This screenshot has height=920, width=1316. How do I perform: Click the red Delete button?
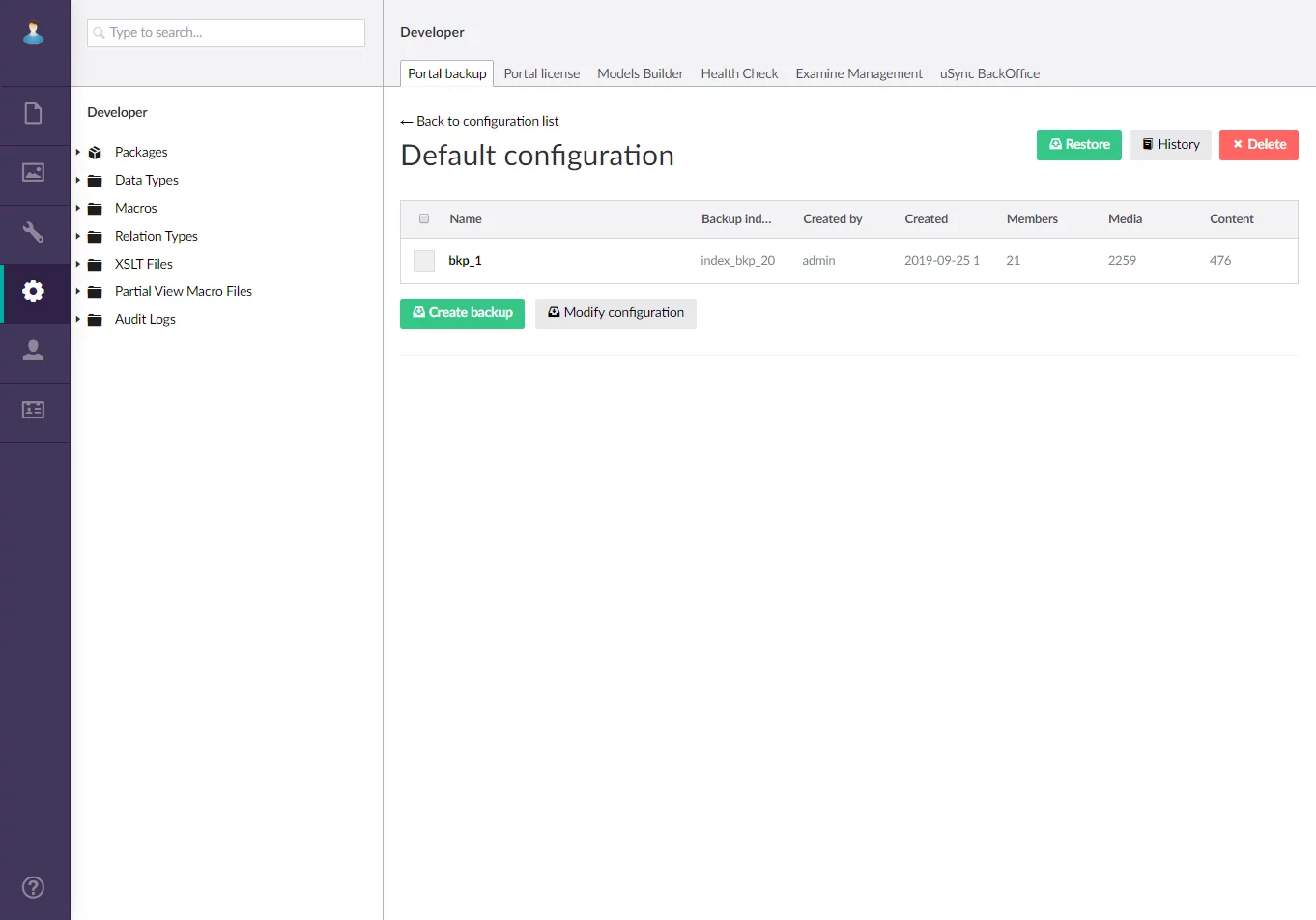coord(1258,145)
